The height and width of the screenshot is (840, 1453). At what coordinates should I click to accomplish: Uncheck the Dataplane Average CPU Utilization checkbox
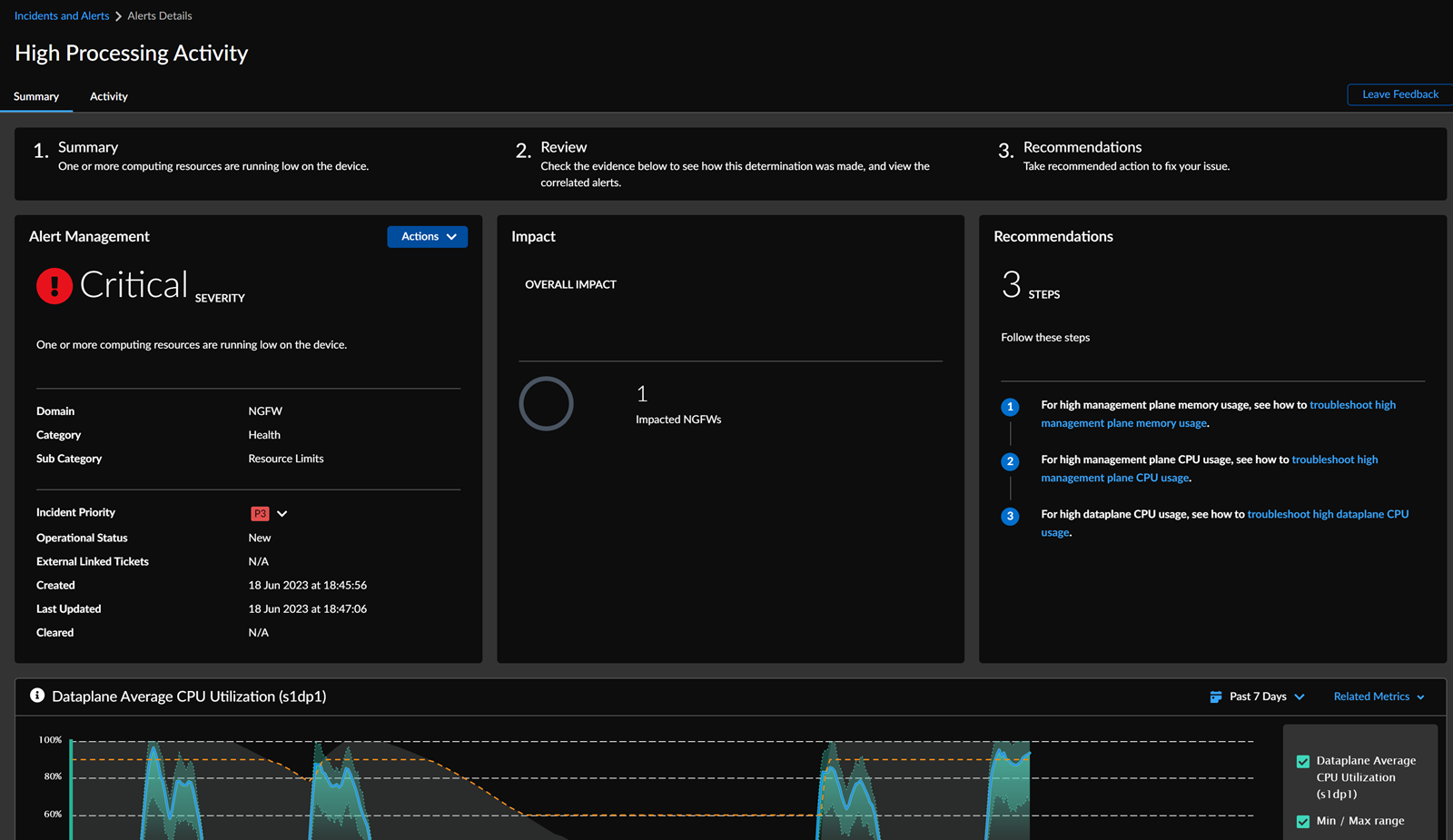1303,761
